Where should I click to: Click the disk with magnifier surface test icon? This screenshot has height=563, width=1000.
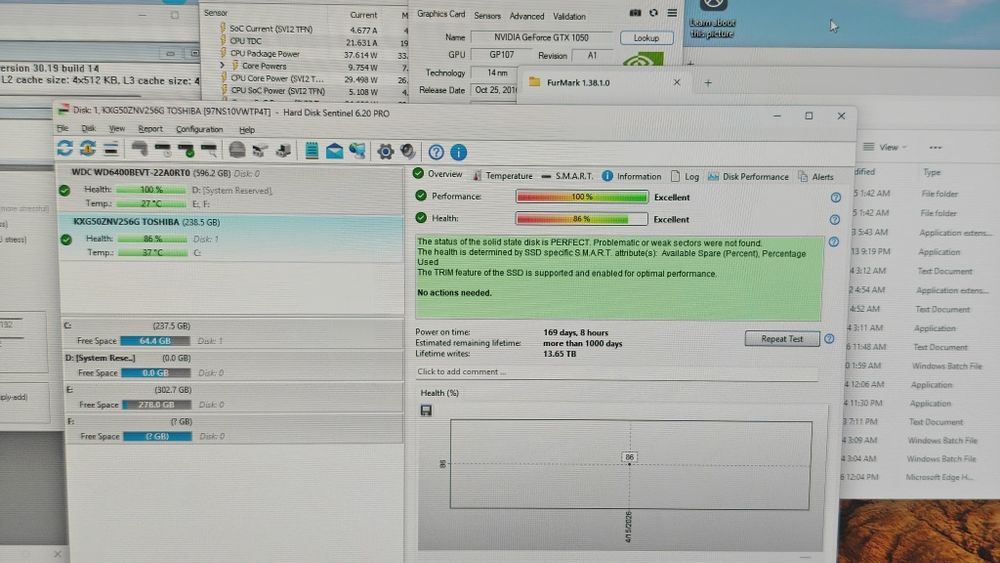click(209, 150)
